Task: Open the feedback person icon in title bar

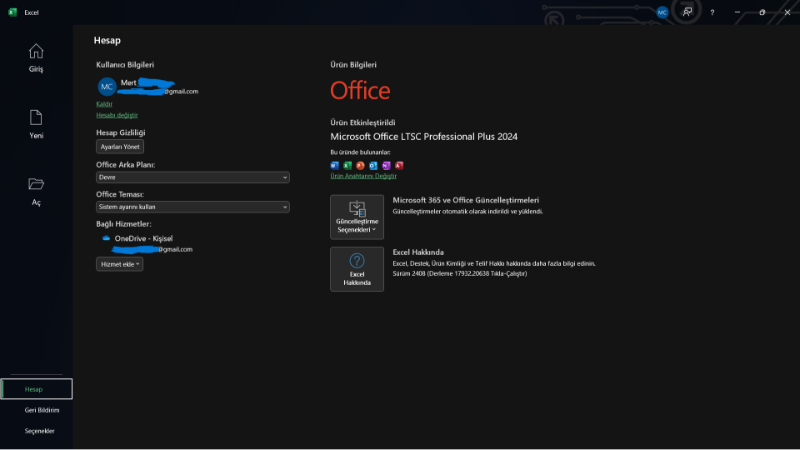Action: point(687,12)
